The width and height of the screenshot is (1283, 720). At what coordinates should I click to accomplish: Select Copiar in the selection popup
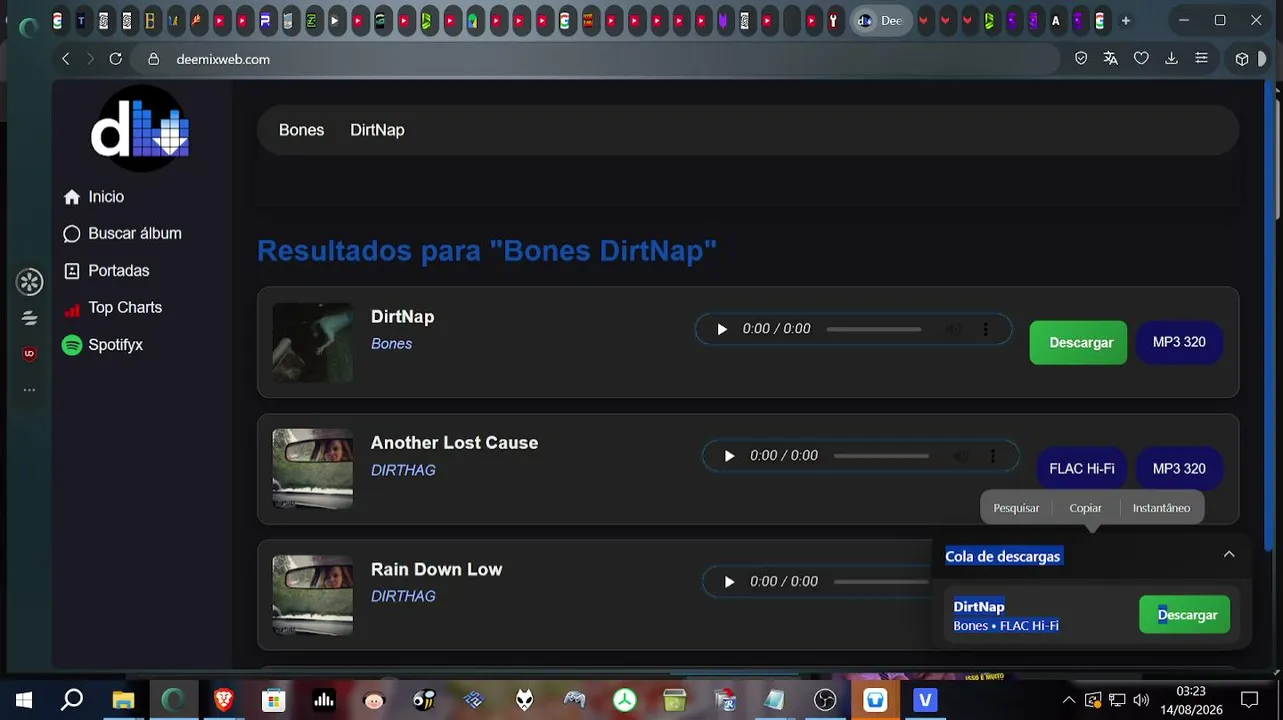[1085, 508]
